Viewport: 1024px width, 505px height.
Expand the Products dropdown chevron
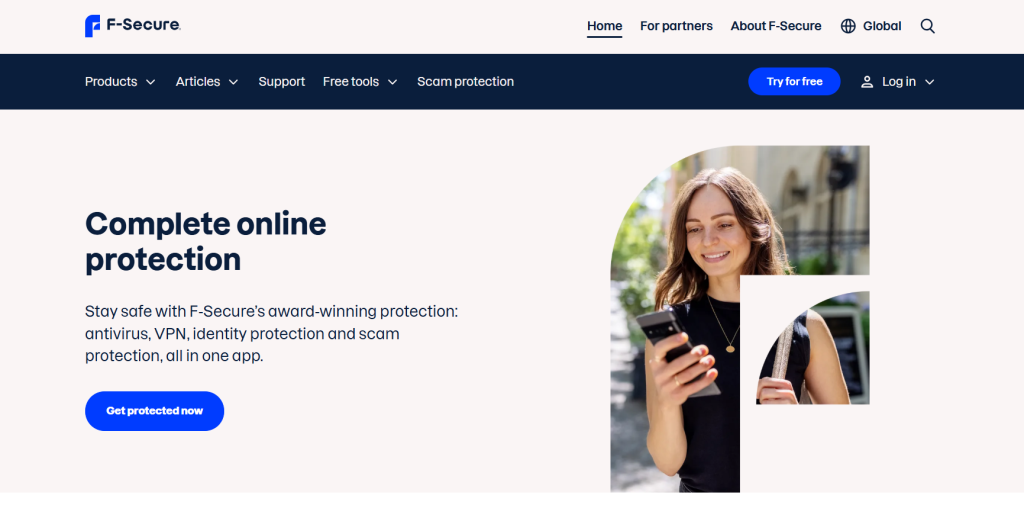click(150, 82)
